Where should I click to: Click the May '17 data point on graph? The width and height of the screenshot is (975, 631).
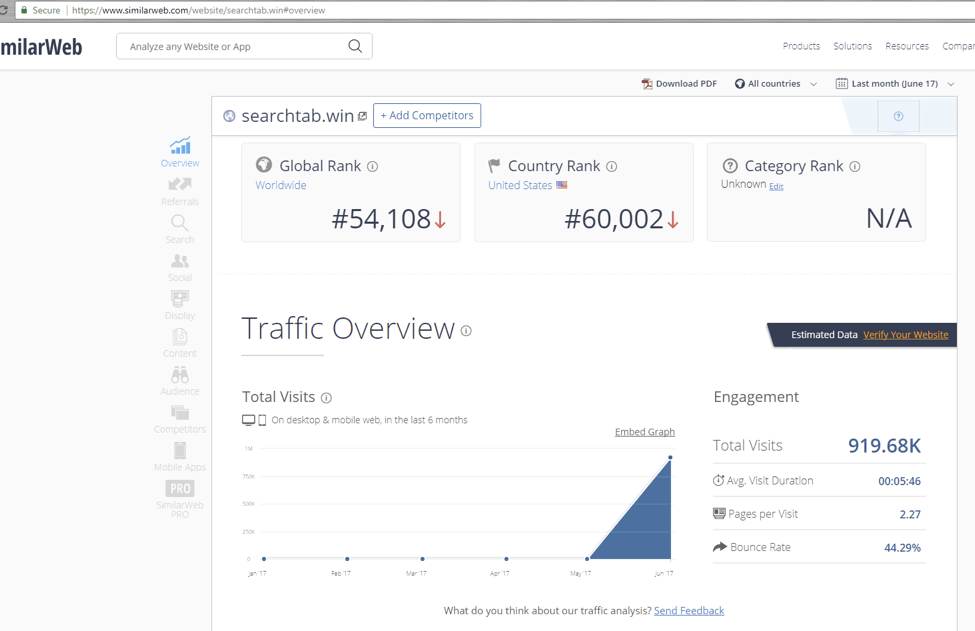coord(587,559)
